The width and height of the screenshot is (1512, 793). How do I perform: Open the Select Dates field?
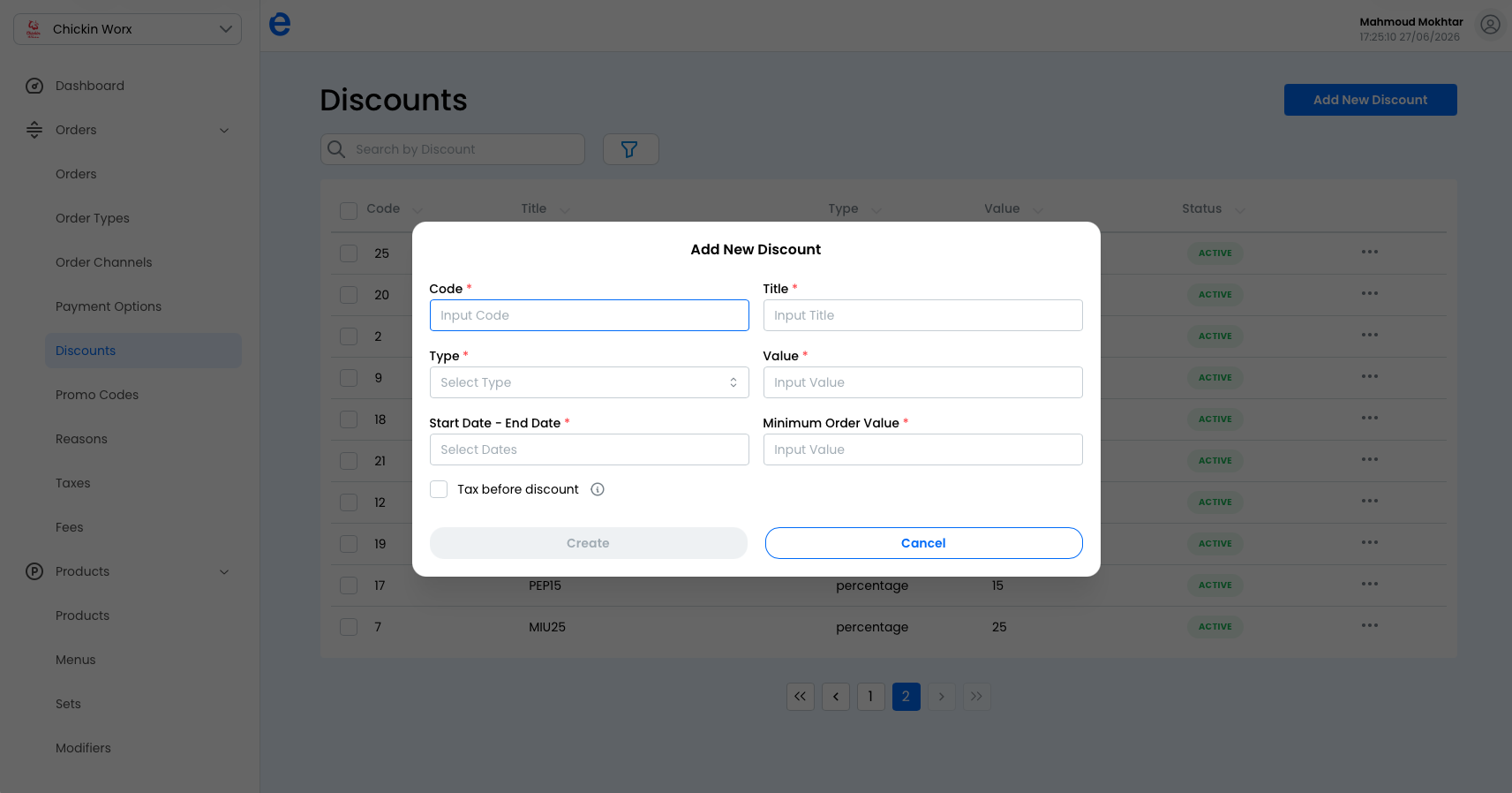coord(590,449)
